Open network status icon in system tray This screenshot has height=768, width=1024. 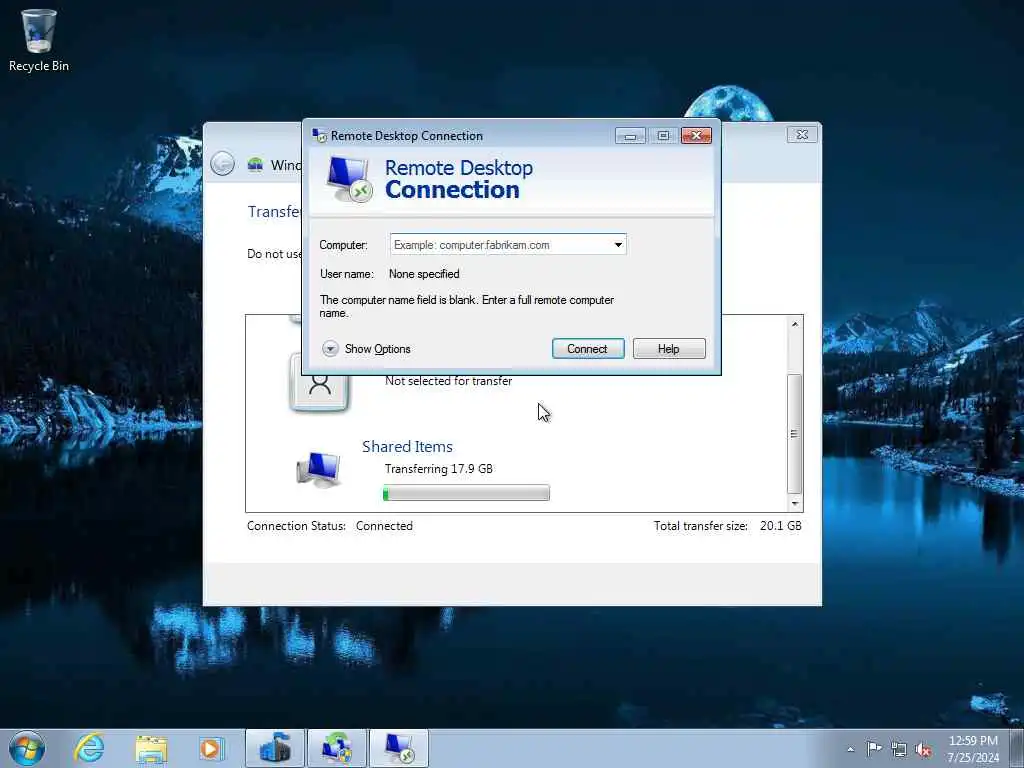pos(899,749)
